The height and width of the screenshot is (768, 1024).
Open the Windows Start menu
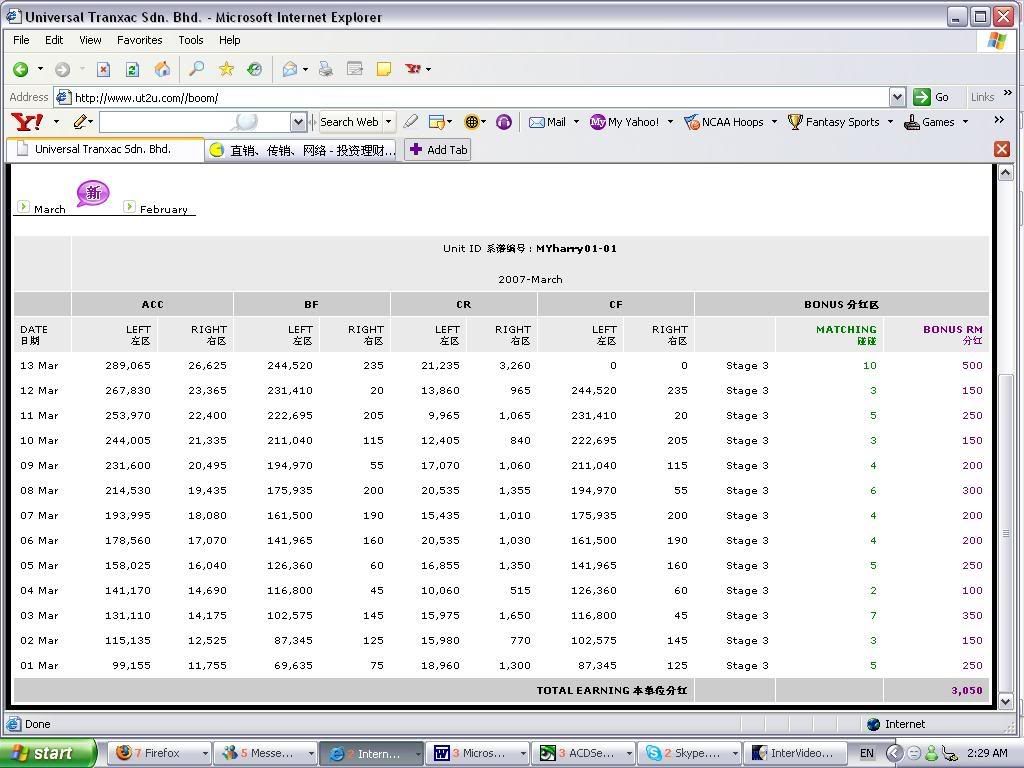point(48,753)
